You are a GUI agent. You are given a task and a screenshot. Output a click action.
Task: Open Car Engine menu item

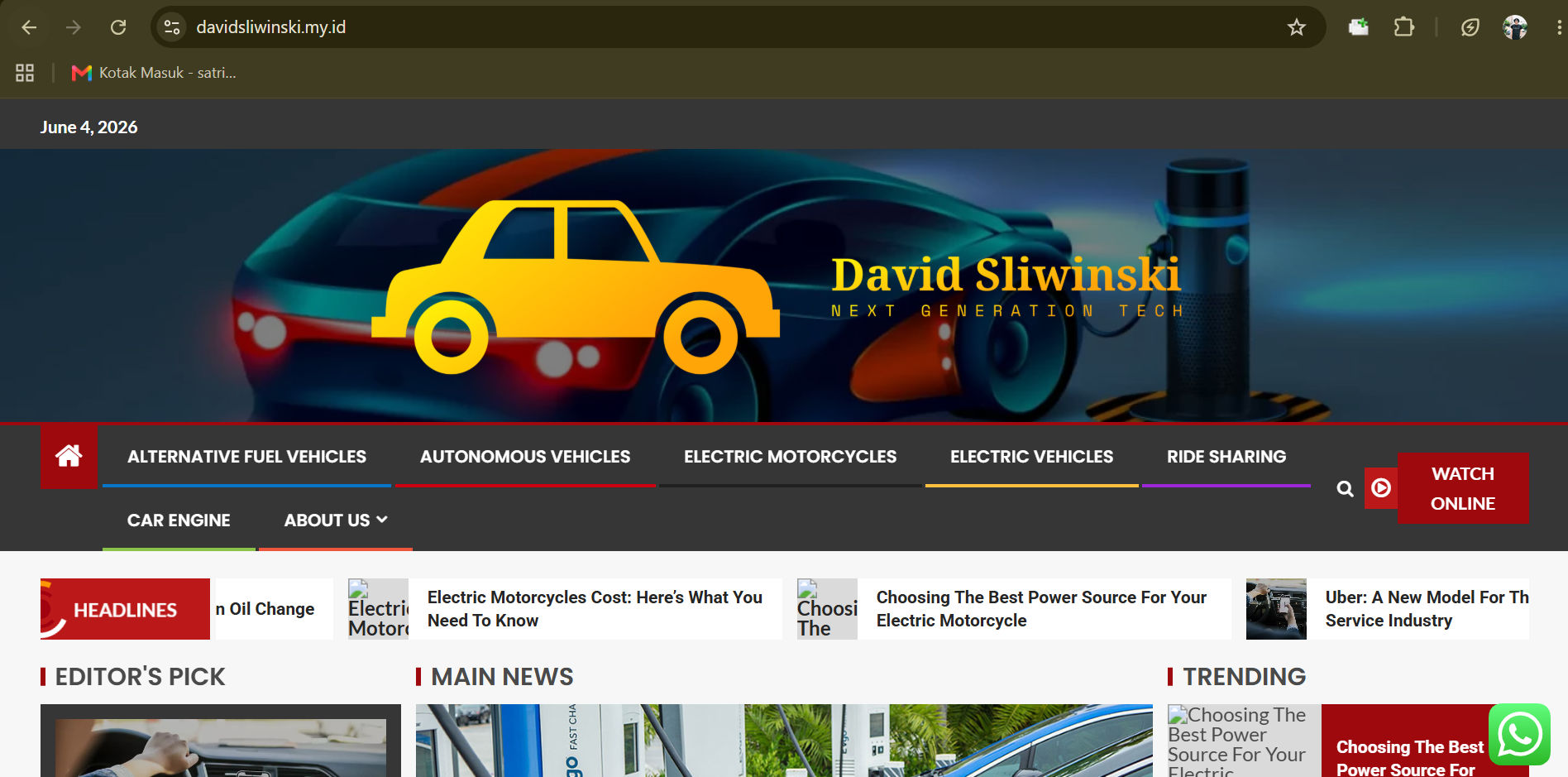179,520
